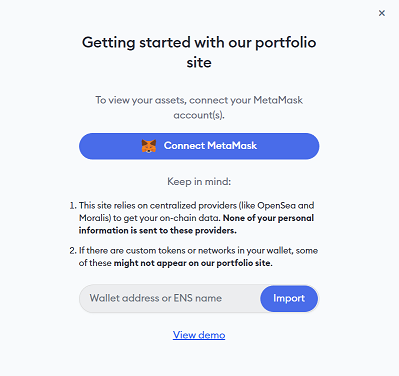Import the entered wallet address
This screenshot has width=399, height=376.
(x=289, y=298)
